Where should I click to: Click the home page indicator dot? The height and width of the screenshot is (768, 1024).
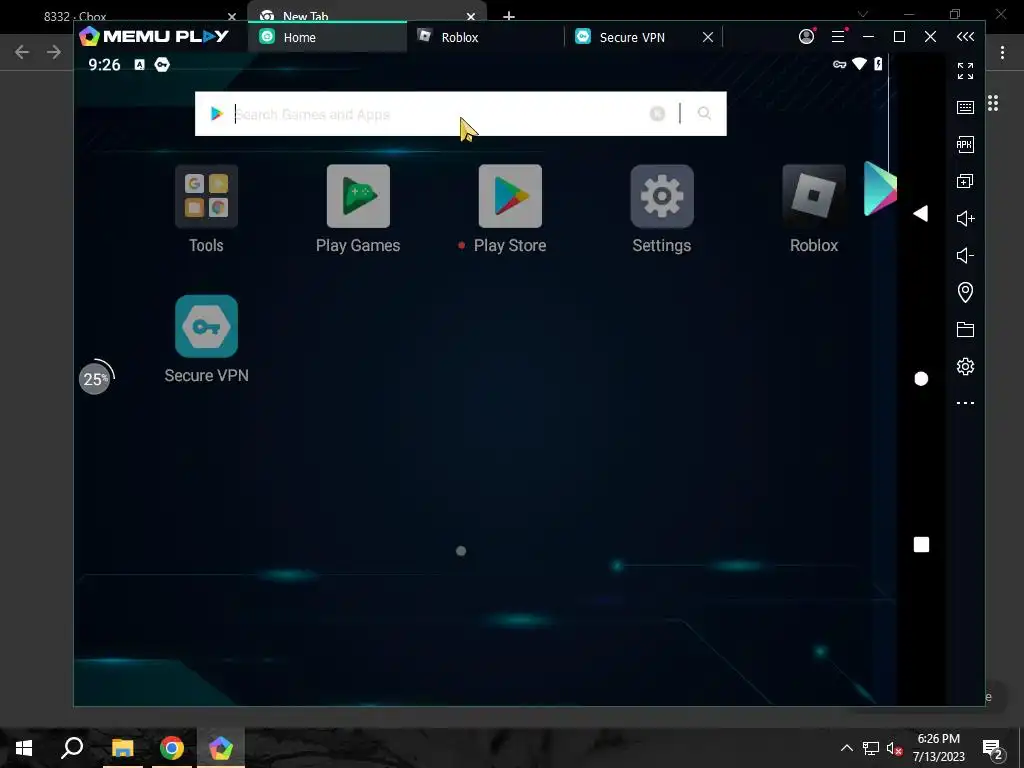click(461, 551)
